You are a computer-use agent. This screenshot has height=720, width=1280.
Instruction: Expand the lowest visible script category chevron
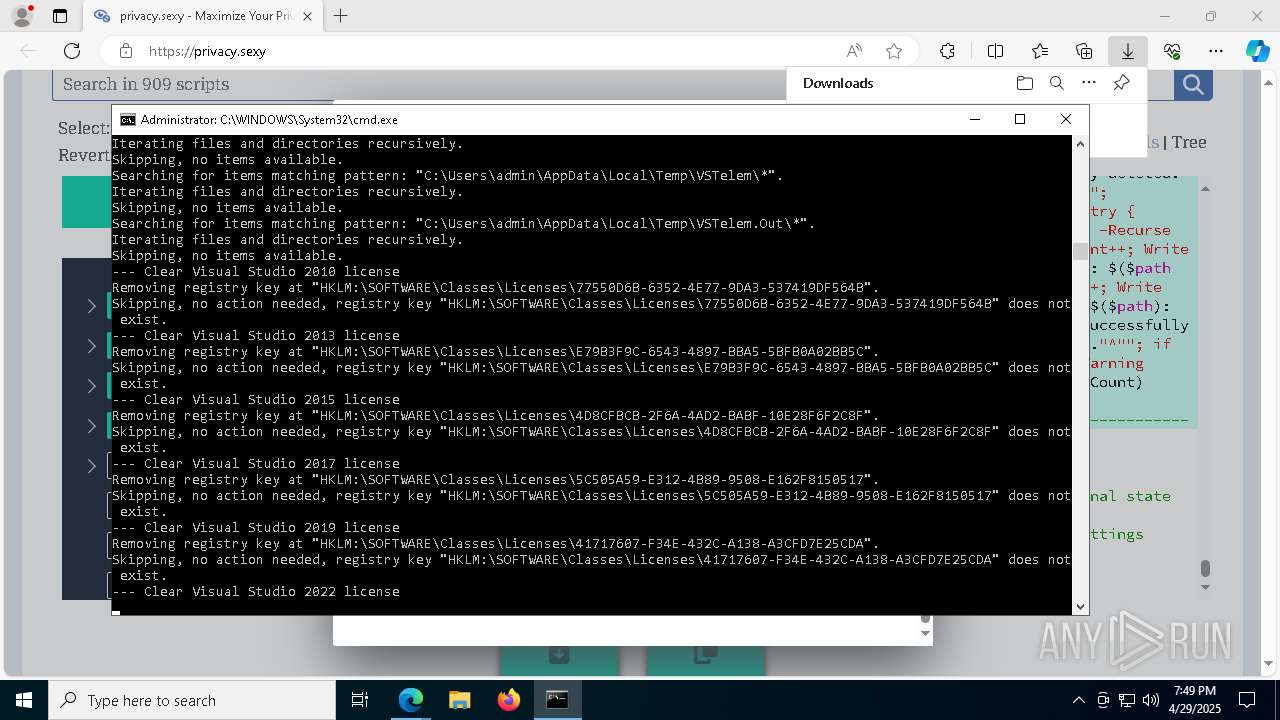tap(91, 466)
